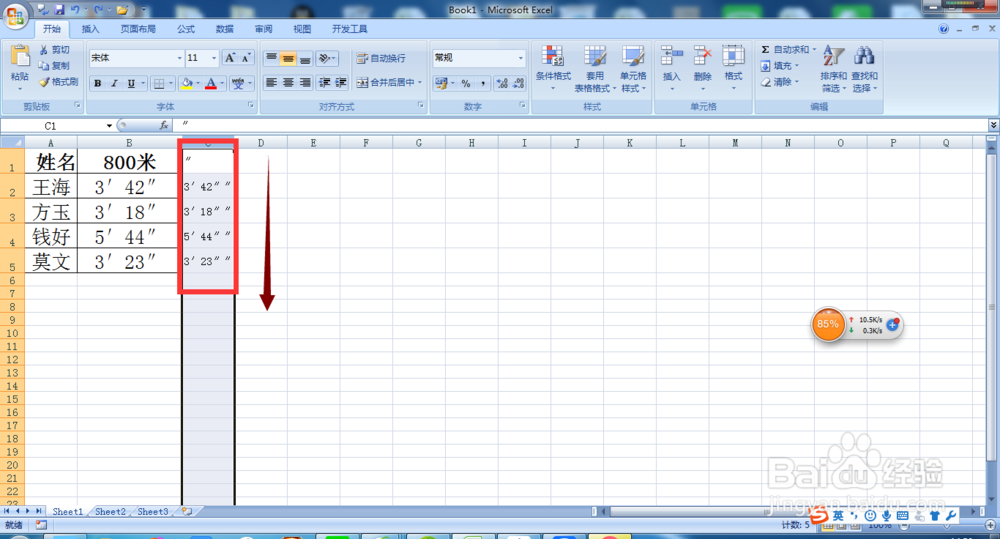Decrease decimal places
1000x539 pixels.
coord(518,83)
